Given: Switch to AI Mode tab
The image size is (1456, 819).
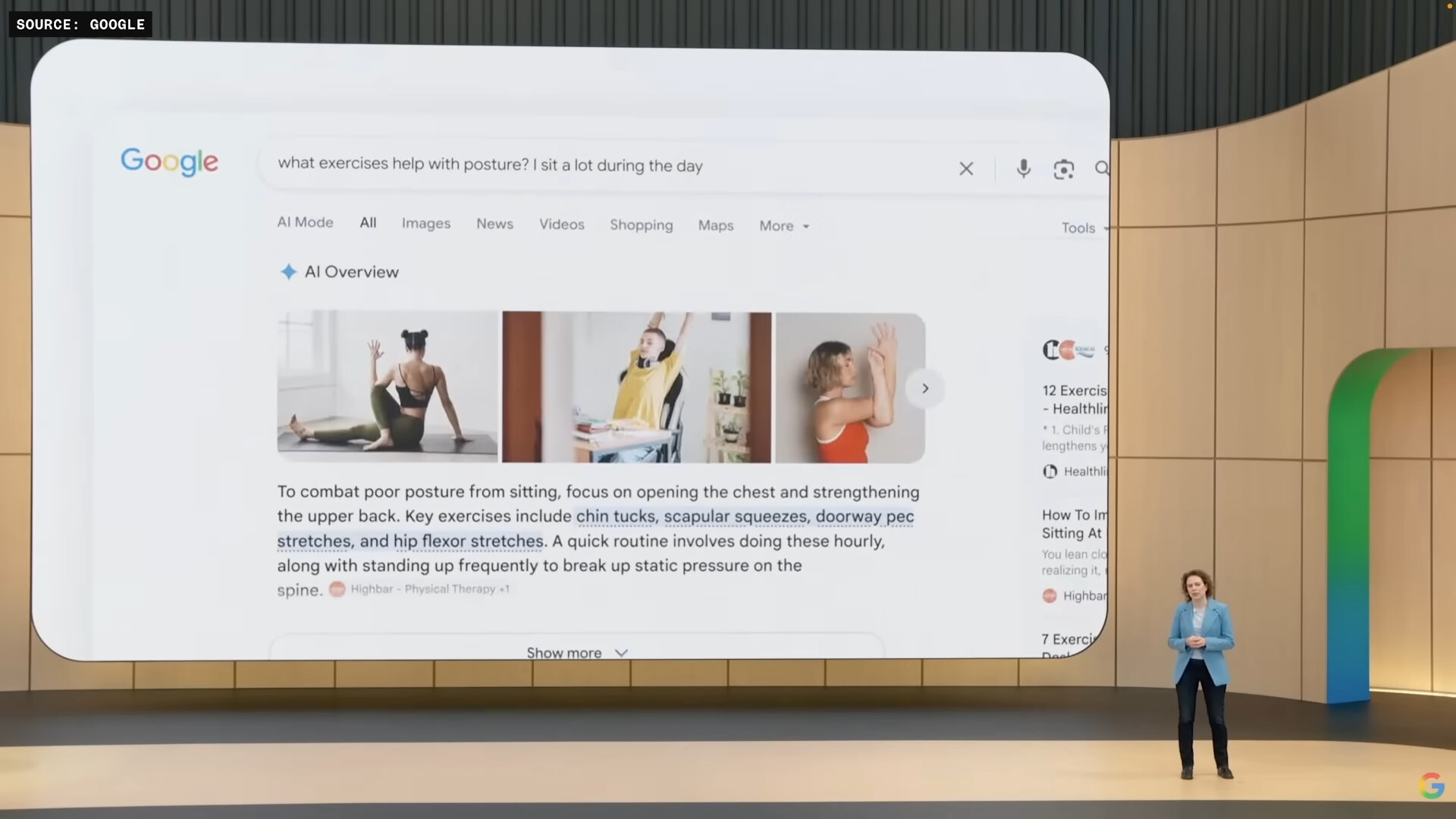Looking at the screenshot, I should click(305, 222).
